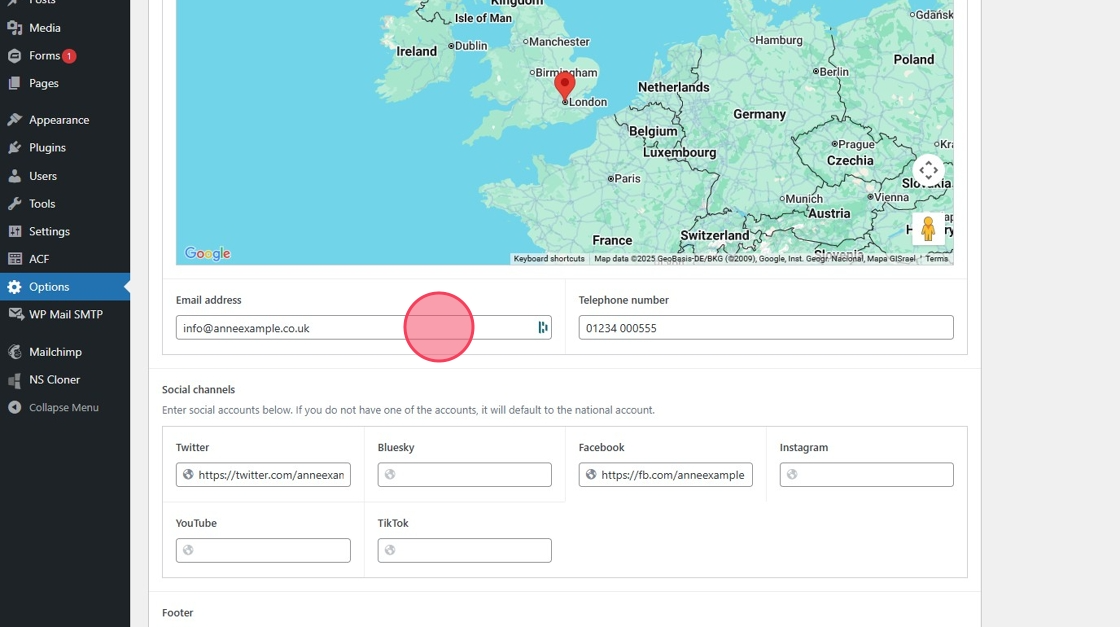The width and height of the screenshot is (1120, 627).
Task: Click the Plugins plug icon
Action: click(x=14, y=148)
